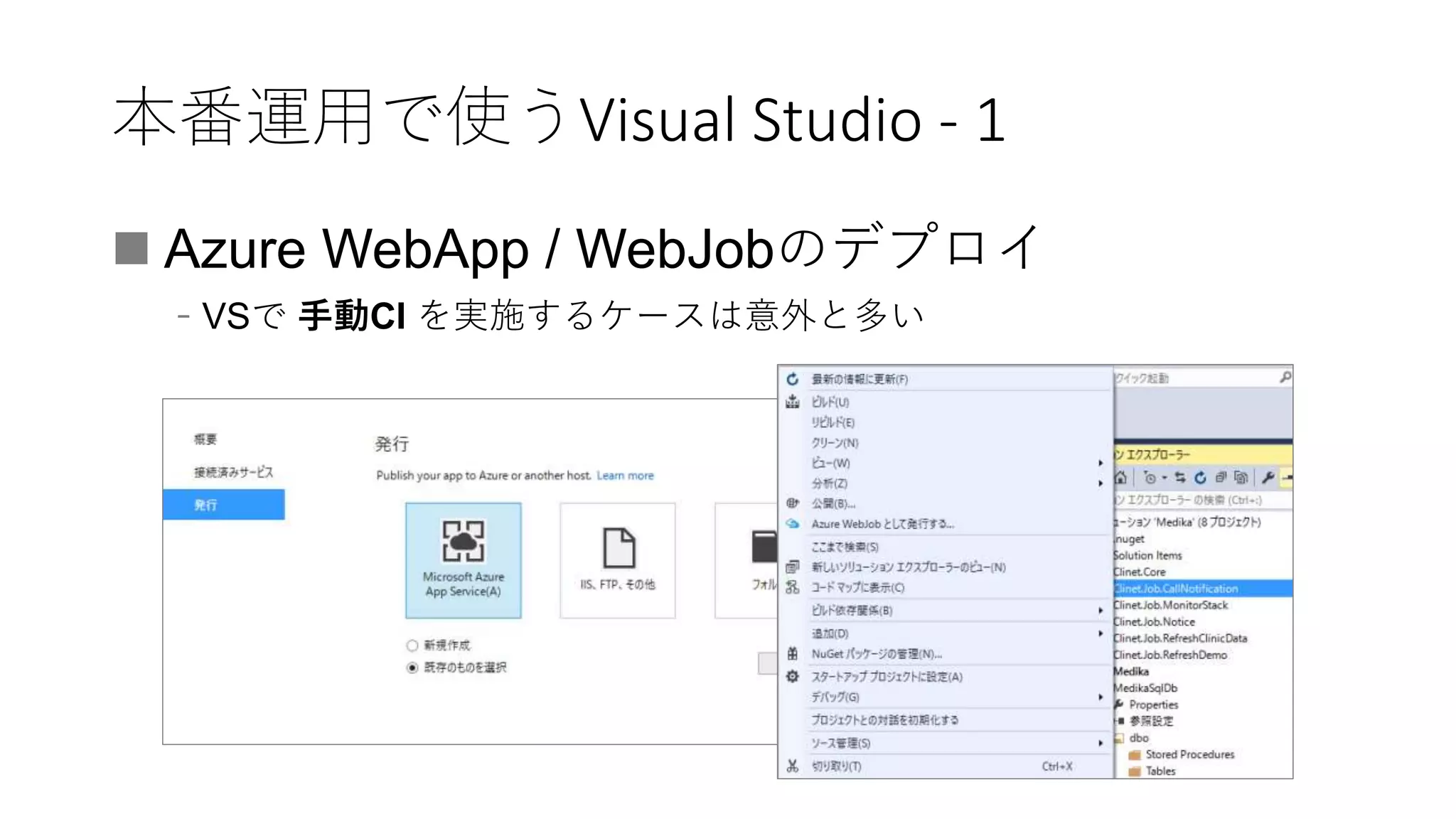
Task: Choose リビルド(E) from the context menu
Action: (946, 422)
